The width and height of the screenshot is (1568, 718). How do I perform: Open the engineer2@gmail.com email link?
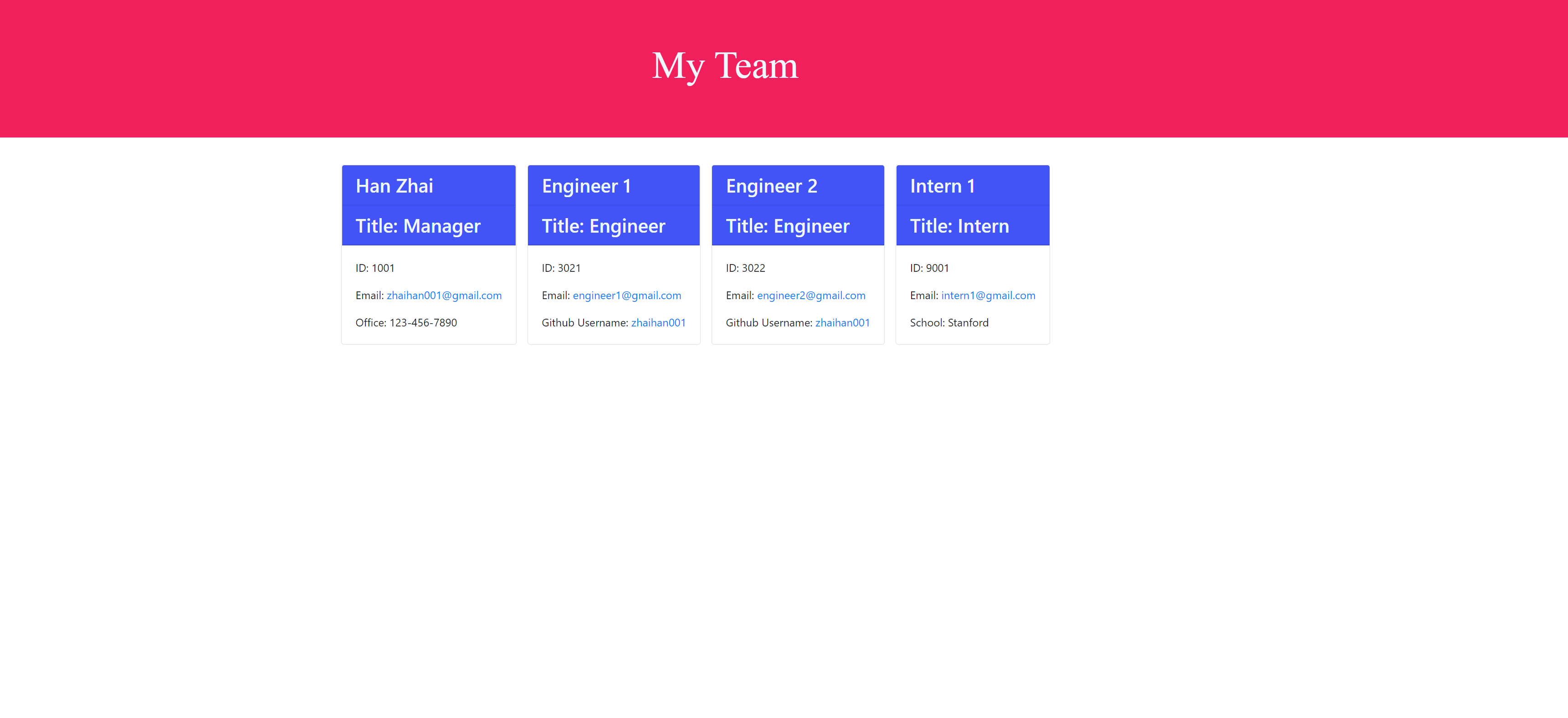point(811,295)
